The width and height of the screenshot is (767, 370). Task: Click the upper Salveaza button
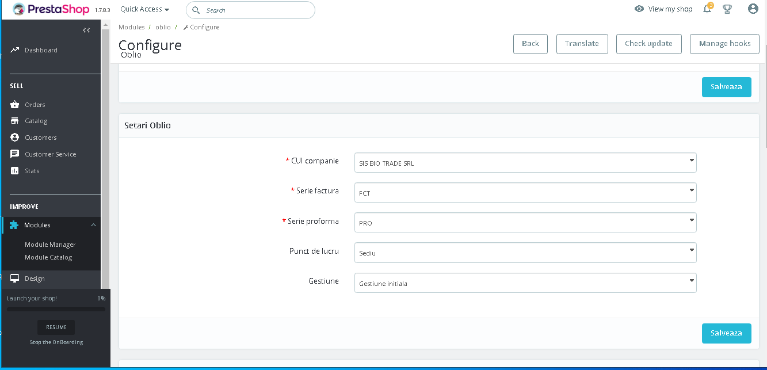click(x=726, y=87)
